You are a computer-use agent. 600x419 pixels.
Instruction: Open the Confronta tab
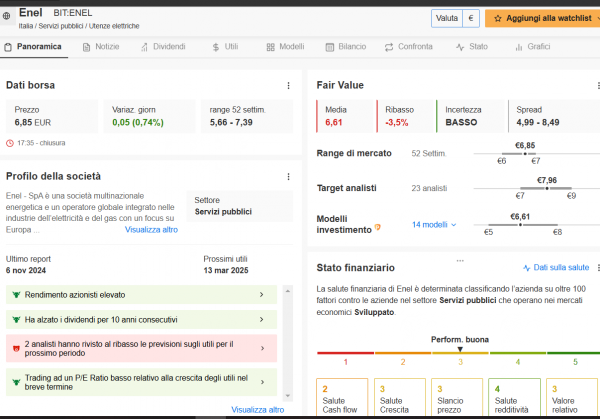[409, 47]
